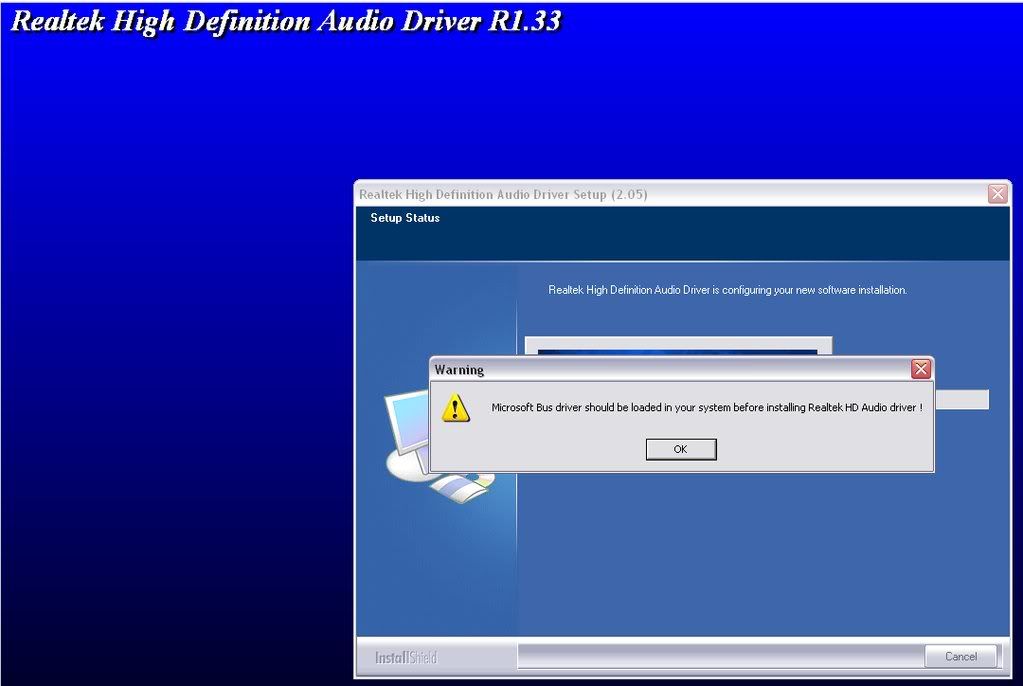
Task: Click OK in the Warning dialog
Action: pos(681,449)
